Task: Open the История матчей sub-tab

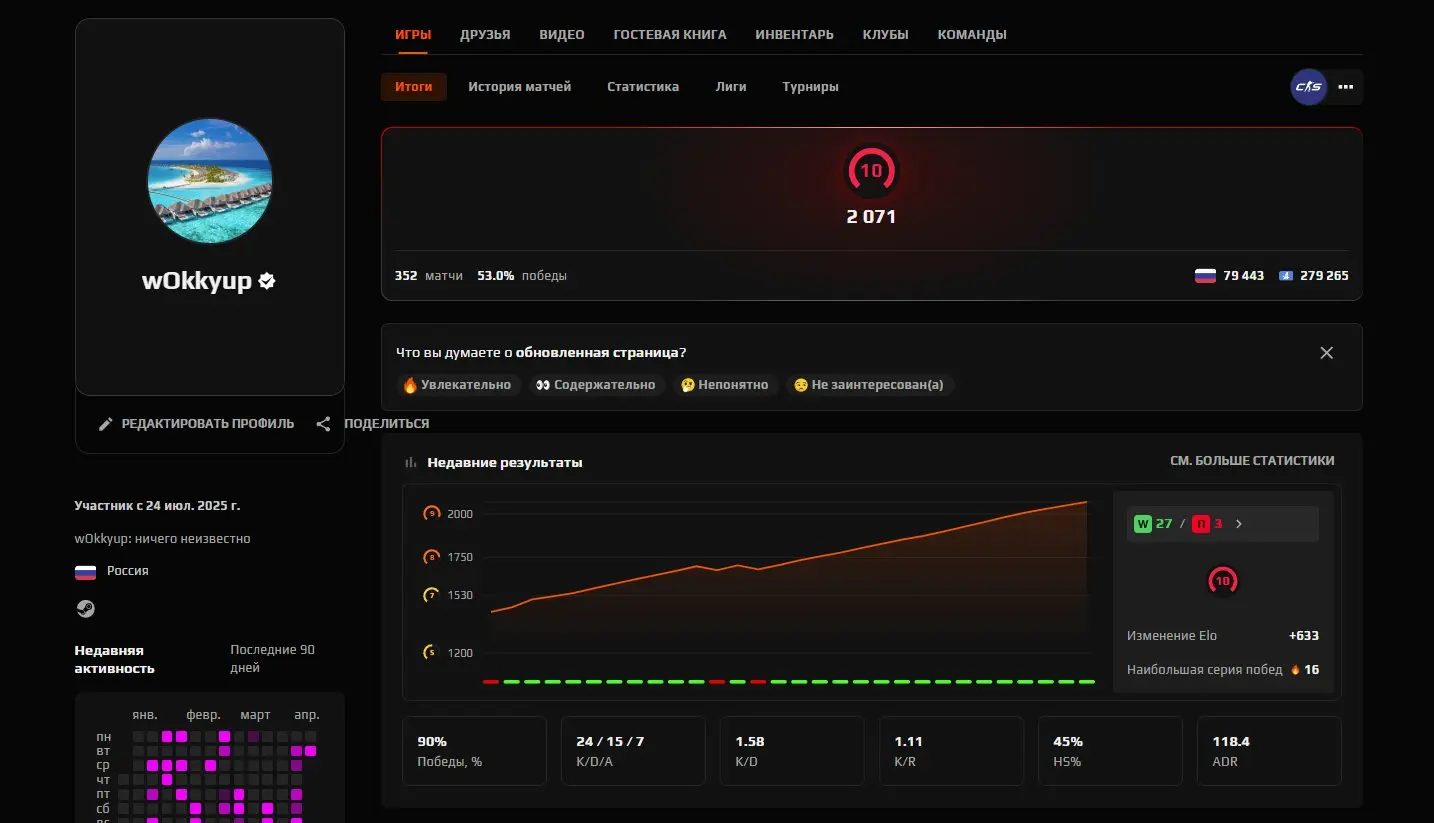Action: pos(519,87)
